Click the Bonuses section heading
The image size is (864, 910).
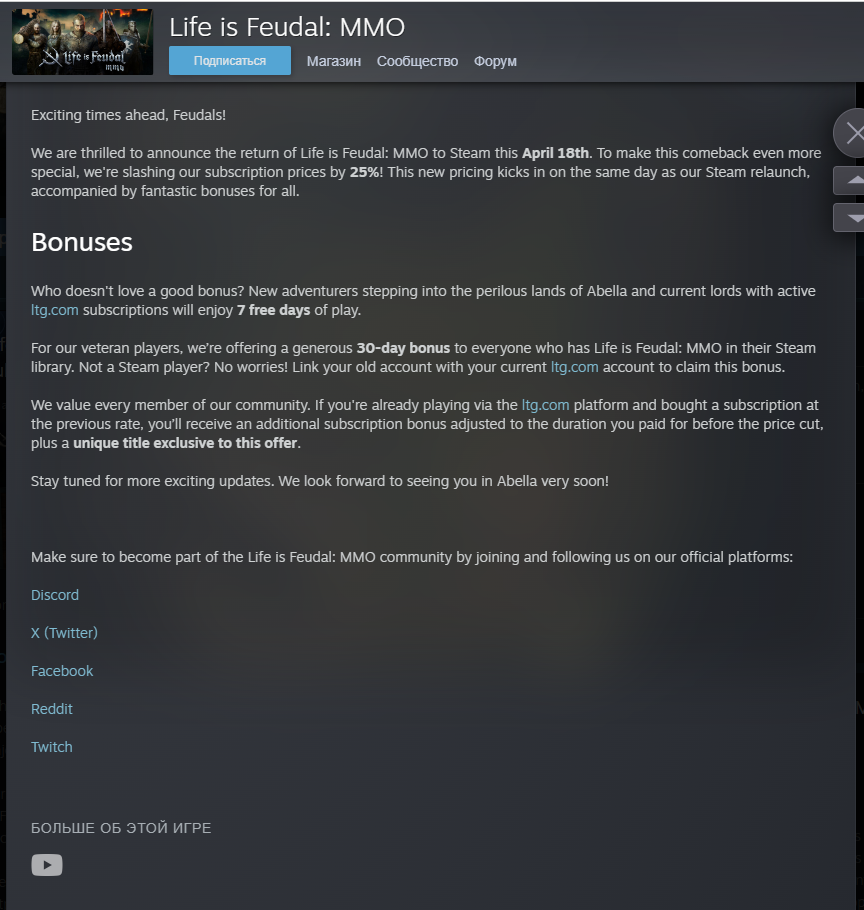pyautogui.click(x=82, y=243)
